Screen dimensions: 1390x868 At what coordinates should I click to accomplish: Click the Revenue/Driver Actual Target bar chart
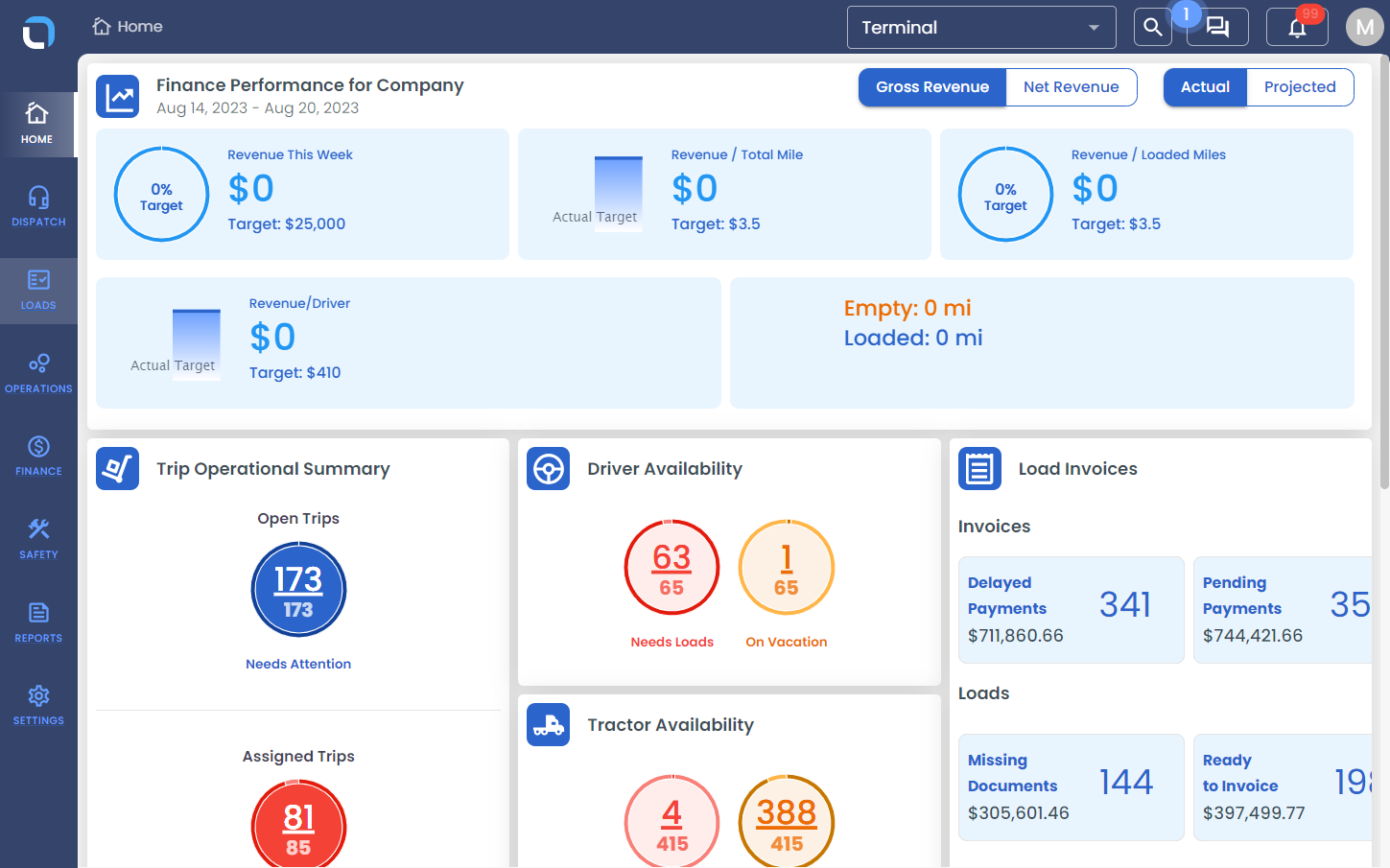[x=174, y=343]
